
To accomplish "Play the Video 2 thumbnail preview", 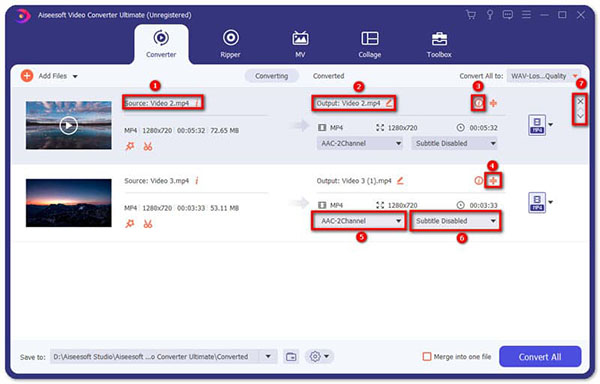I will (68, 125).
